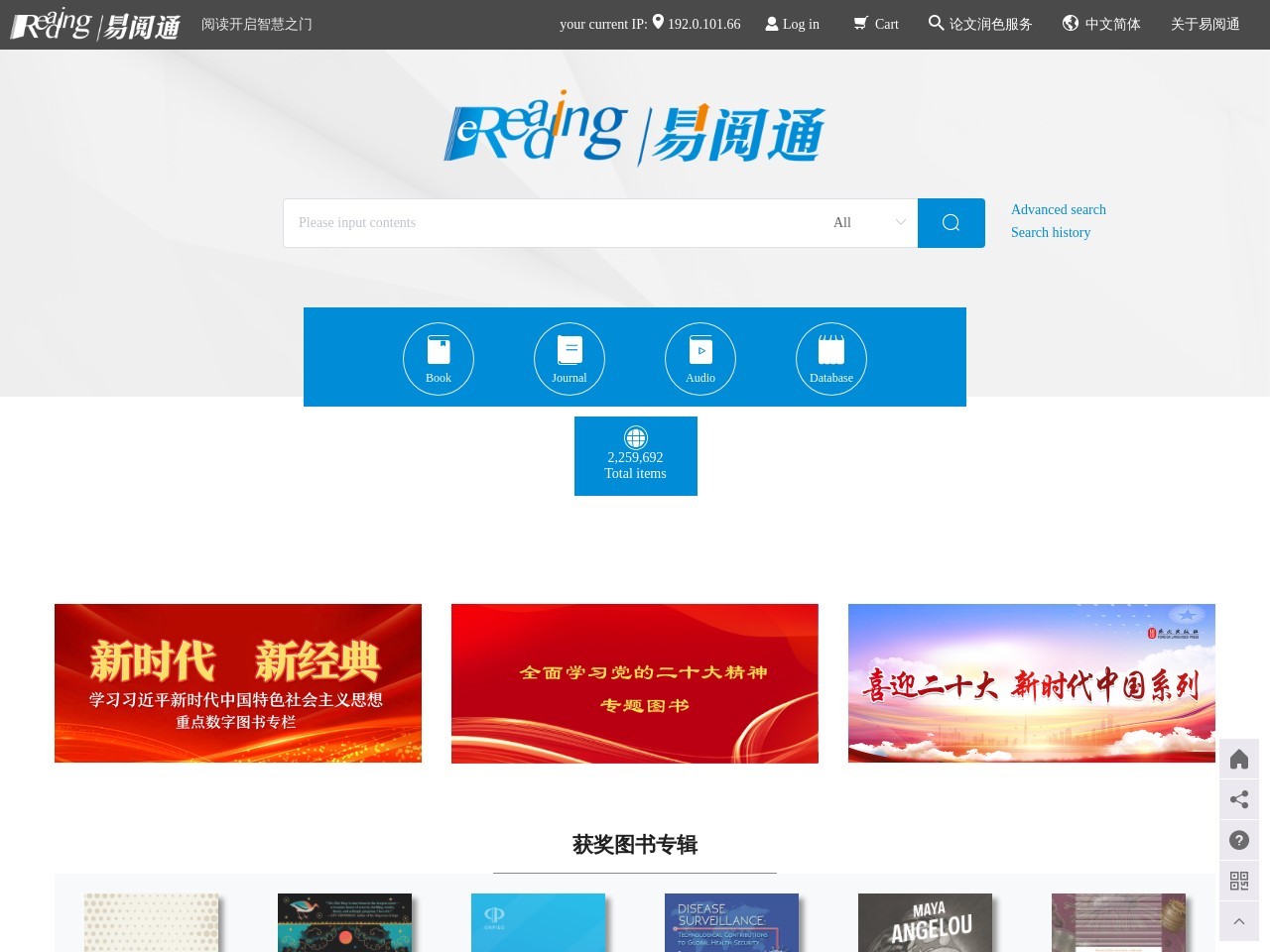Open the Journal category icon
1270x952 pixels.
570,359
